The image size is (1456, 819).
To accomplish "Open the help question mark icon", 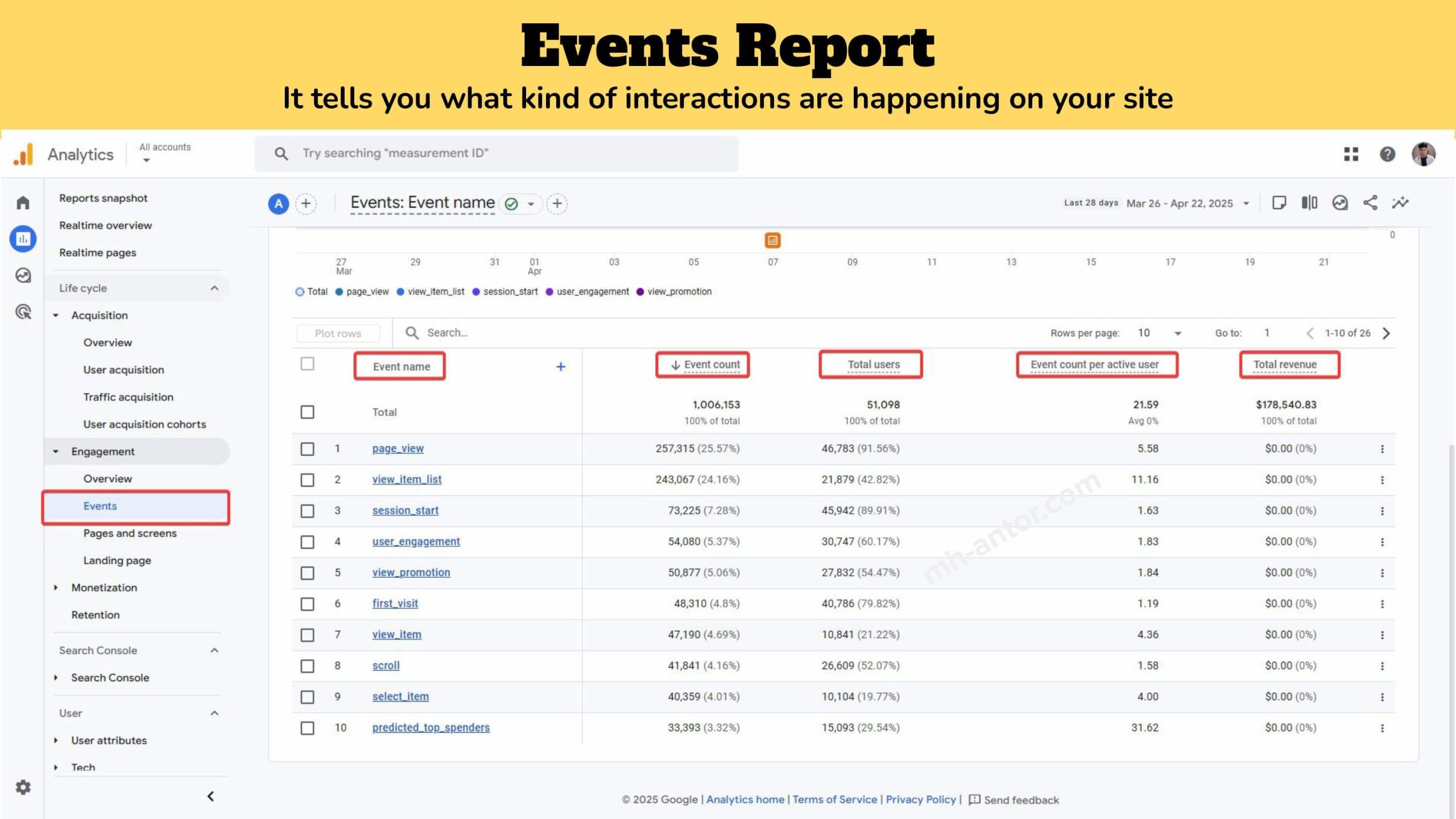I will tap(1388, 154).
